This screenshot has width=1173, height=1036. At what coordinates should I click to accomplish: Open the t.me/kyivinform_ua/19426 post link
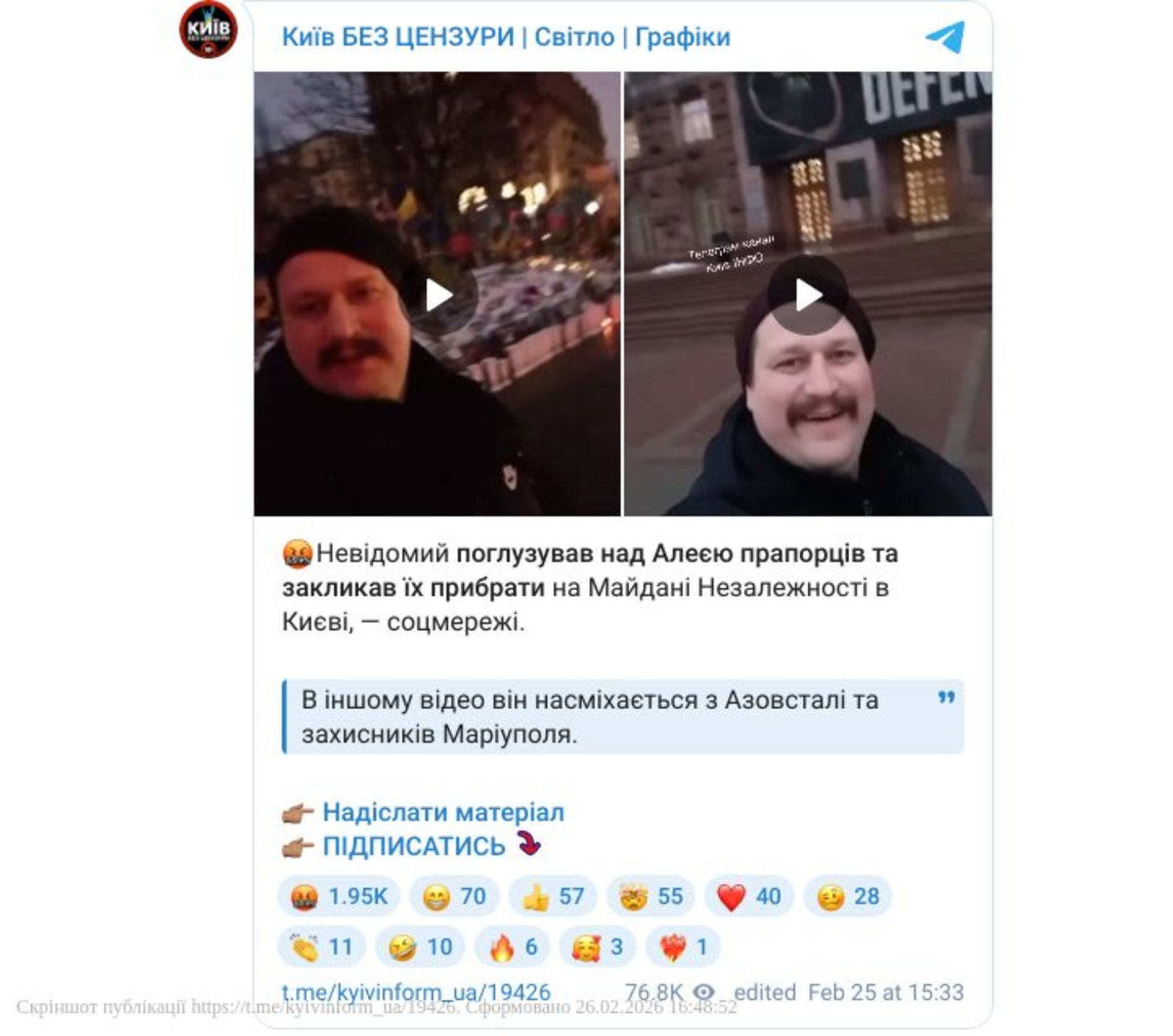click(x=416, y=992)
